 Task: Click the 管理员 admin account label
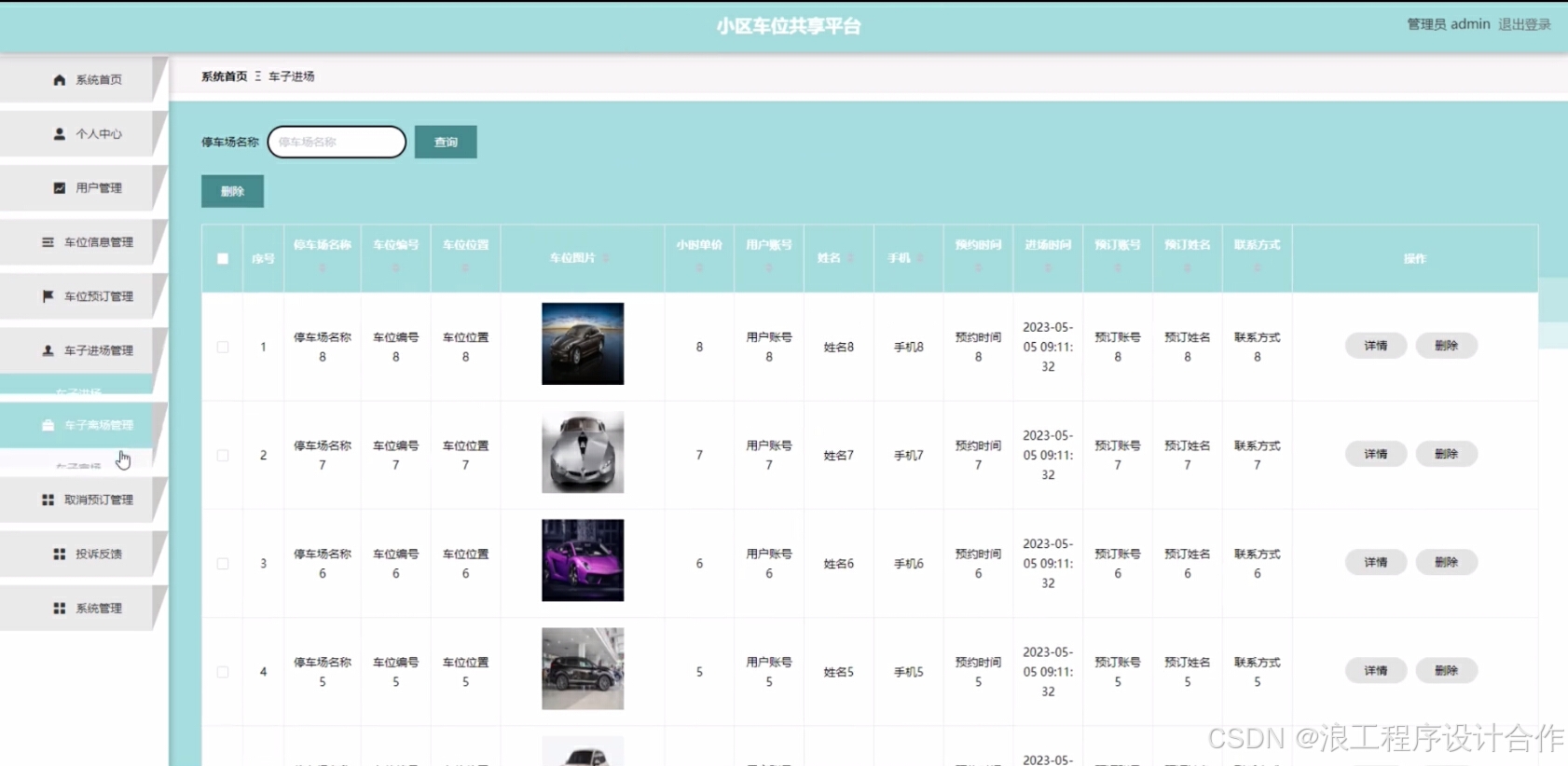pos(1449,24)
